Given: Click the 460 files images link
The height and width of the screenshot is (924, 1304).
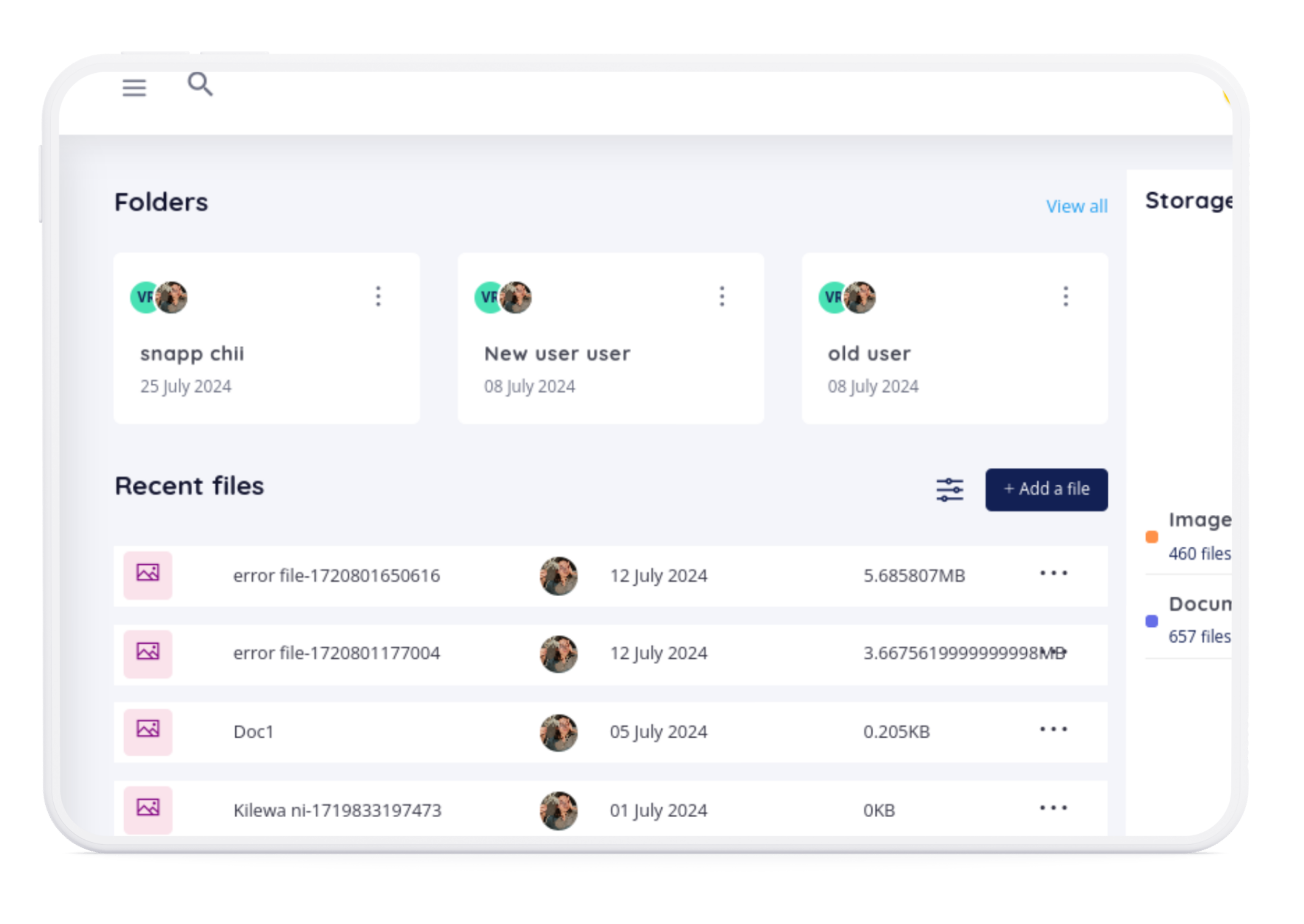Looking at the screenshot, I should pyautogui.click(x=1199, y=554).
